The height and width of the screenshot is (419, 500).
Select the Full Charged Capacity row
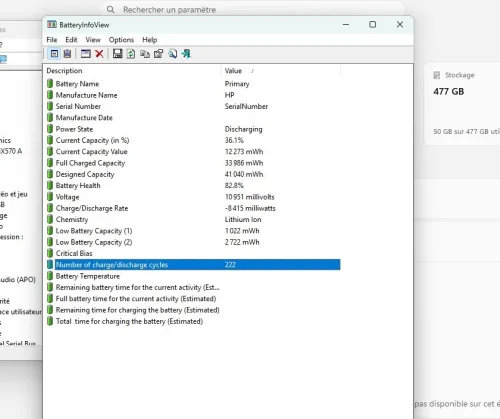[x=193, y=163]
